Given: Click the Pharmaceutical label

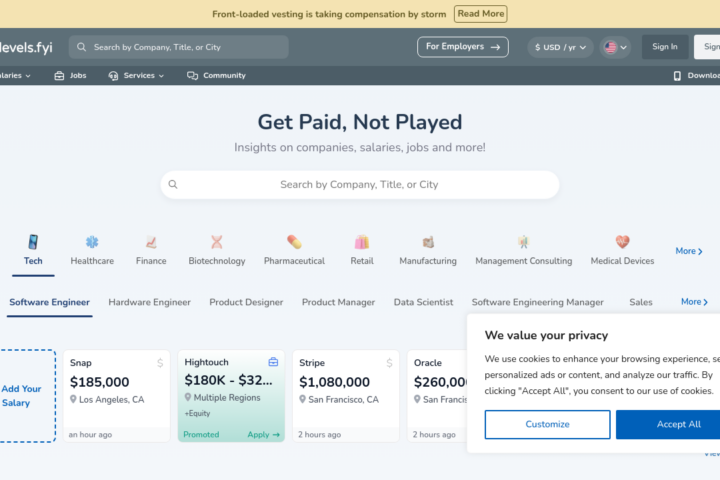Looking at the screenshot, I should pyautogui.click(x=294, y=261).
